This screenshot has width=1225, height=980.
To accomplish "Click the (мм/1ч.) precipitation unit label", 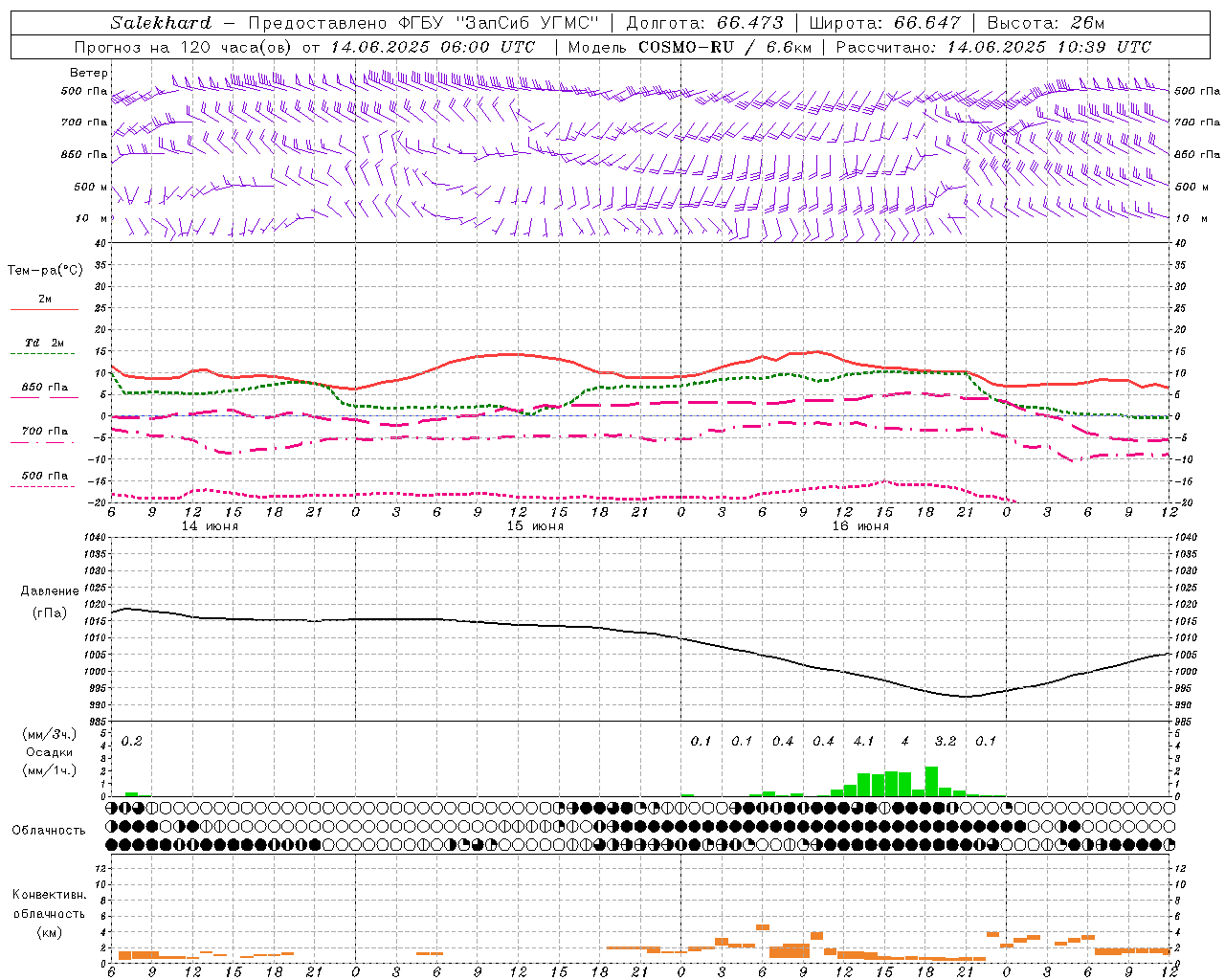I will (x=48, y=770).
